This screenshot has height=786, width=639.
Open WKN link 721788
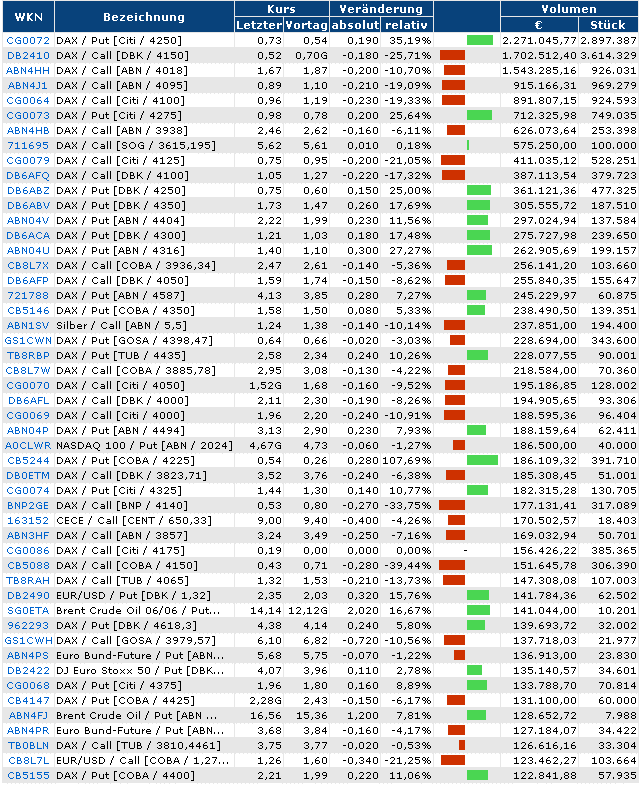28,296
